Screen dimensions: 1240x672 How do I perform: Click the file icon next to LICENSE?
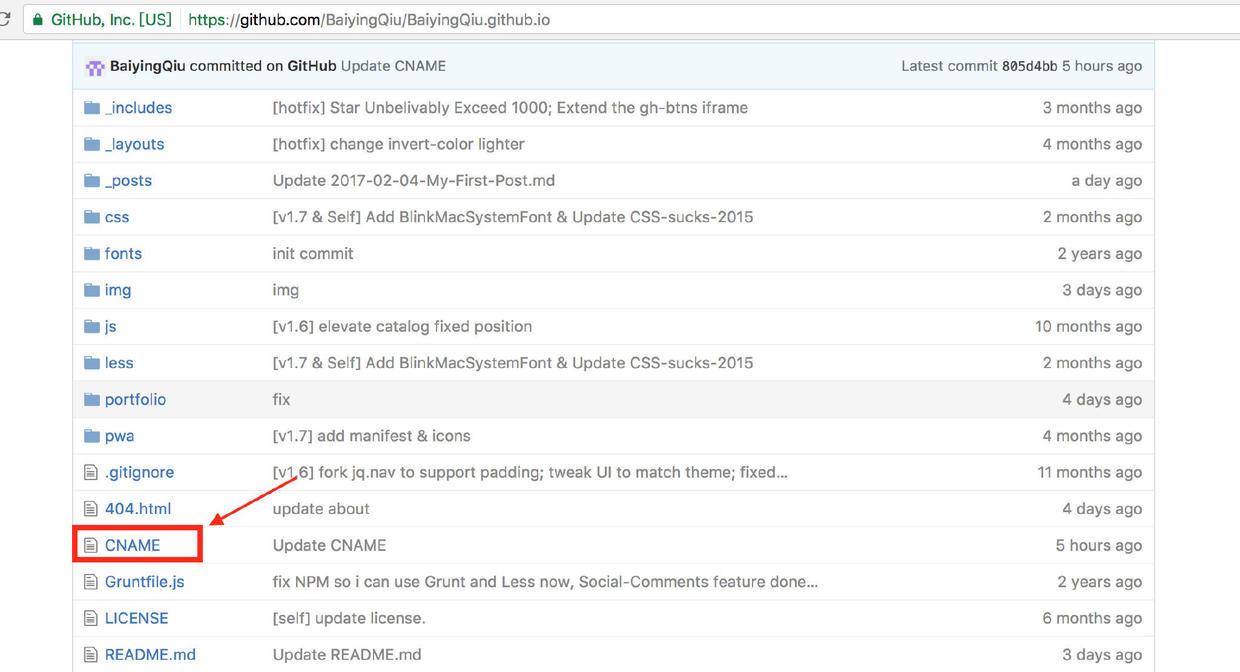click(91, 617)
